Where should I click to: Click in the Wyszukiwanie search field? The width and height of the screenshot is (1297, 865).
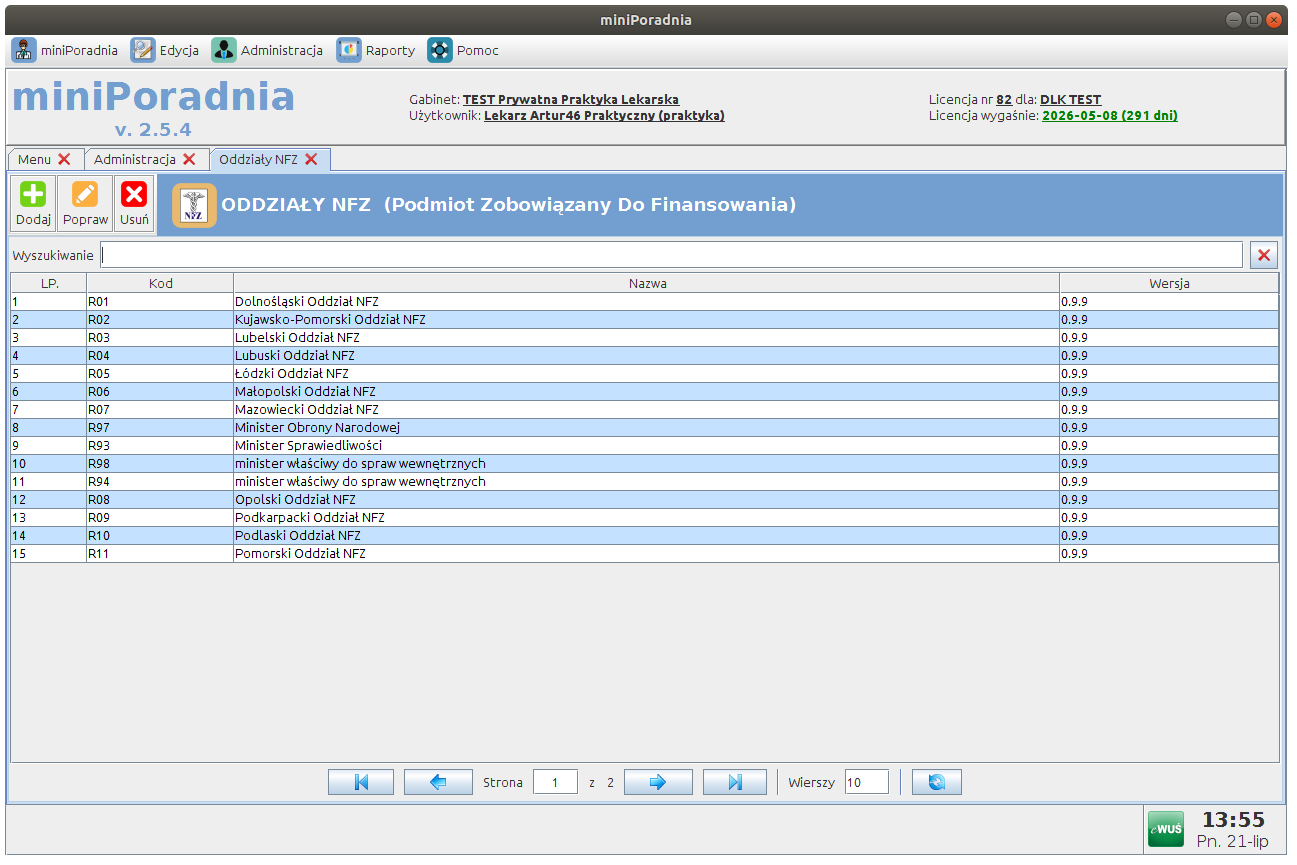tap(670, 255)
